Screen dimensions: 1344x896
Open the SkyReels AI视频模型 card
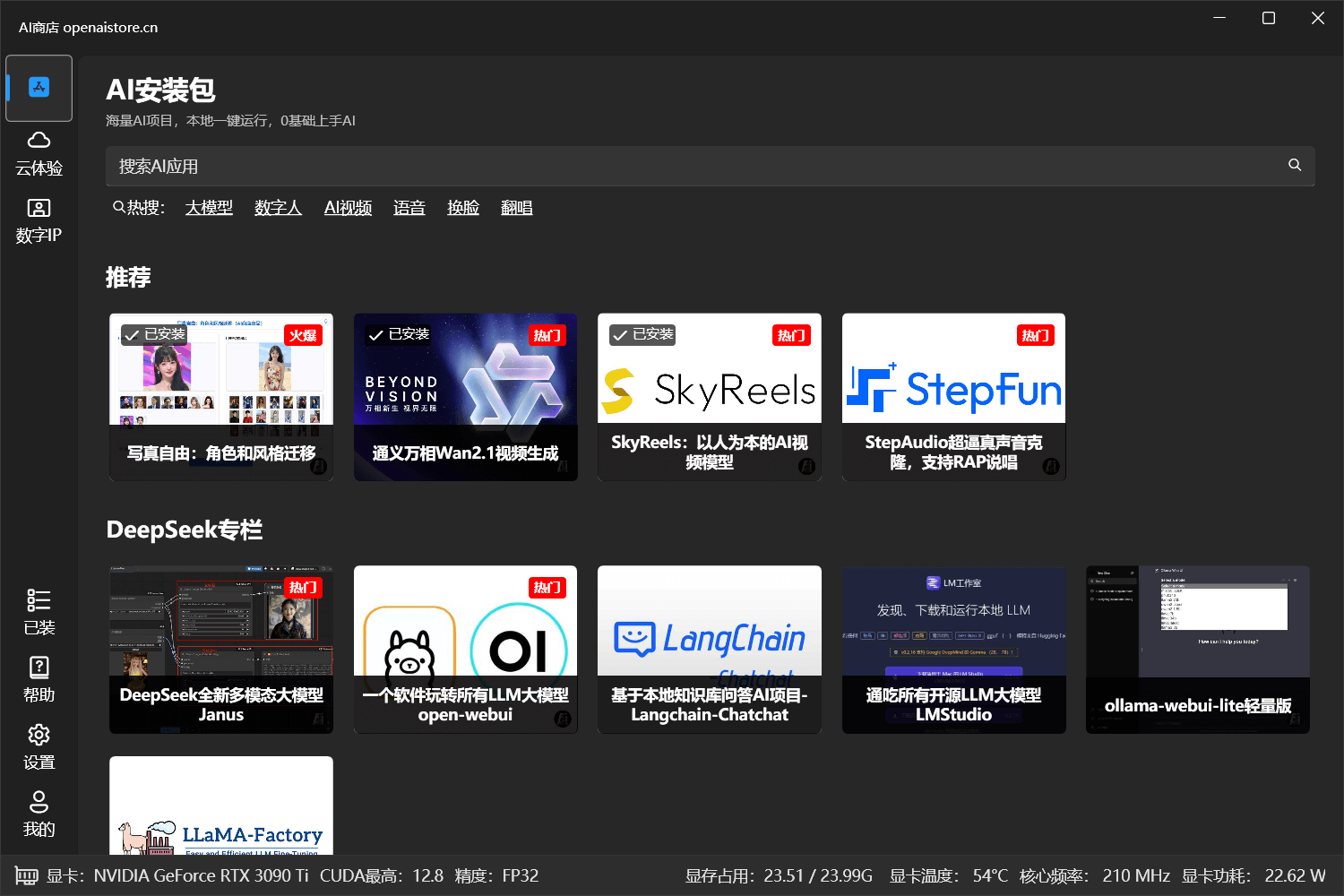[710, 397]
